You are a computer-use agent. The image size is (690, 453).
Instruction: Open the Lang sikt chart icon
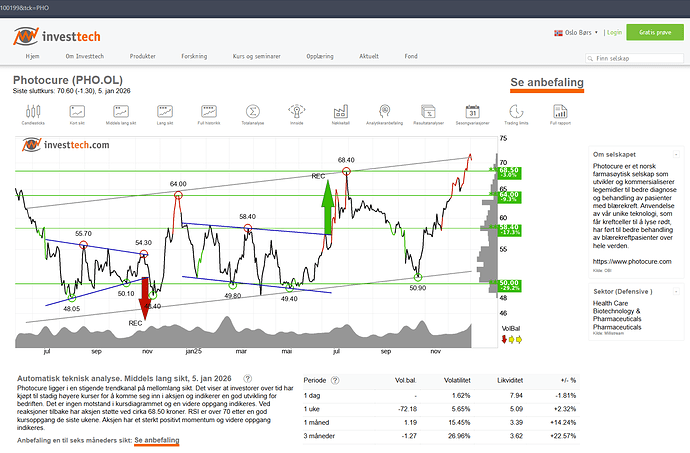164,113
